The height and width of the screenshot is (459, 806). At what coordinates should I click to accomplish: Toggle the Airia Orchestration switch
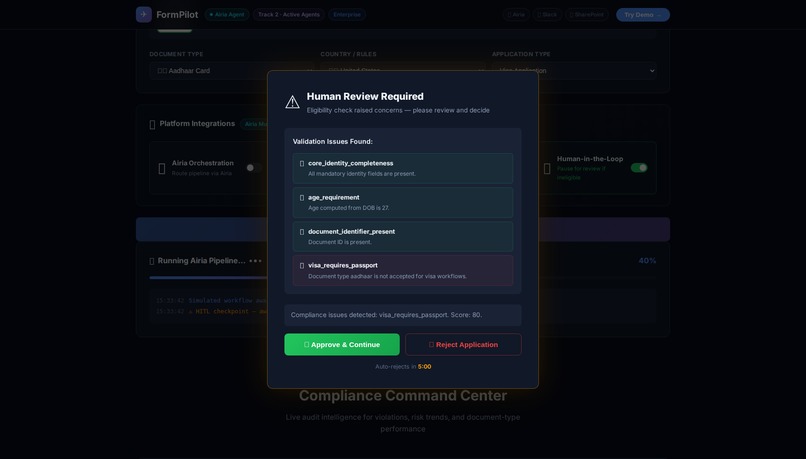[253, 168]
